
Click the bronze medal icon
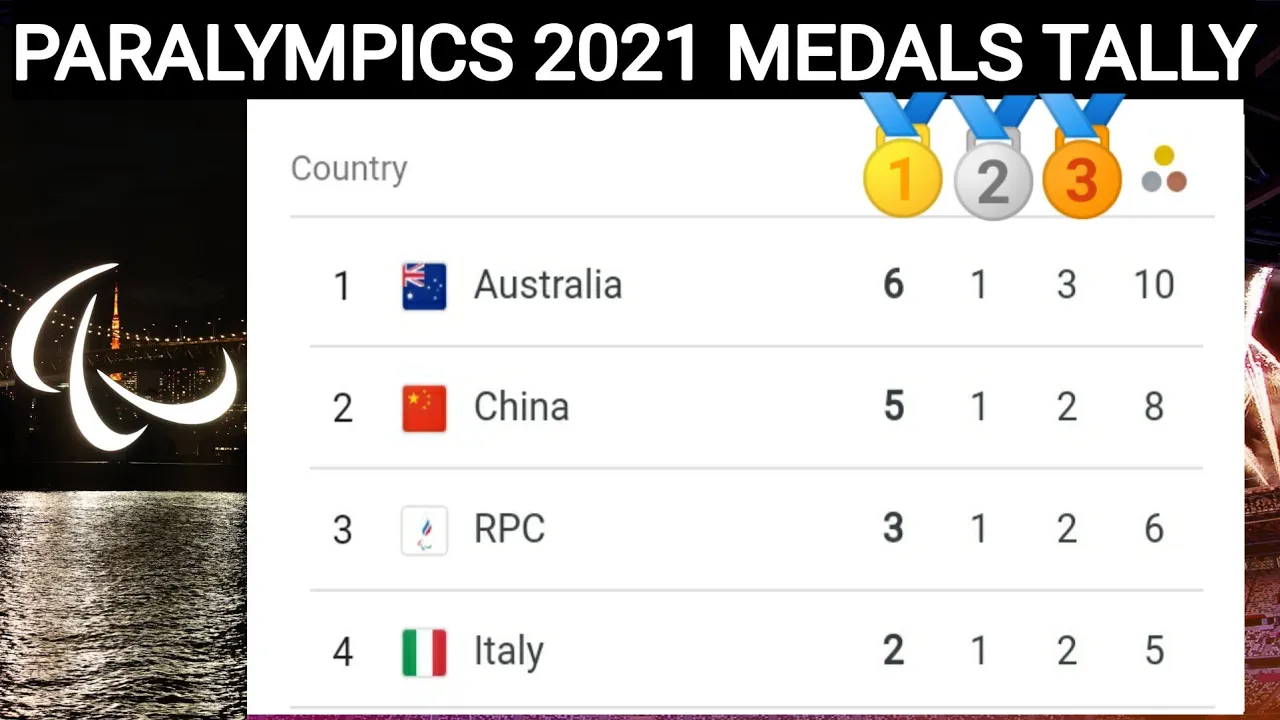point(1081,156)
